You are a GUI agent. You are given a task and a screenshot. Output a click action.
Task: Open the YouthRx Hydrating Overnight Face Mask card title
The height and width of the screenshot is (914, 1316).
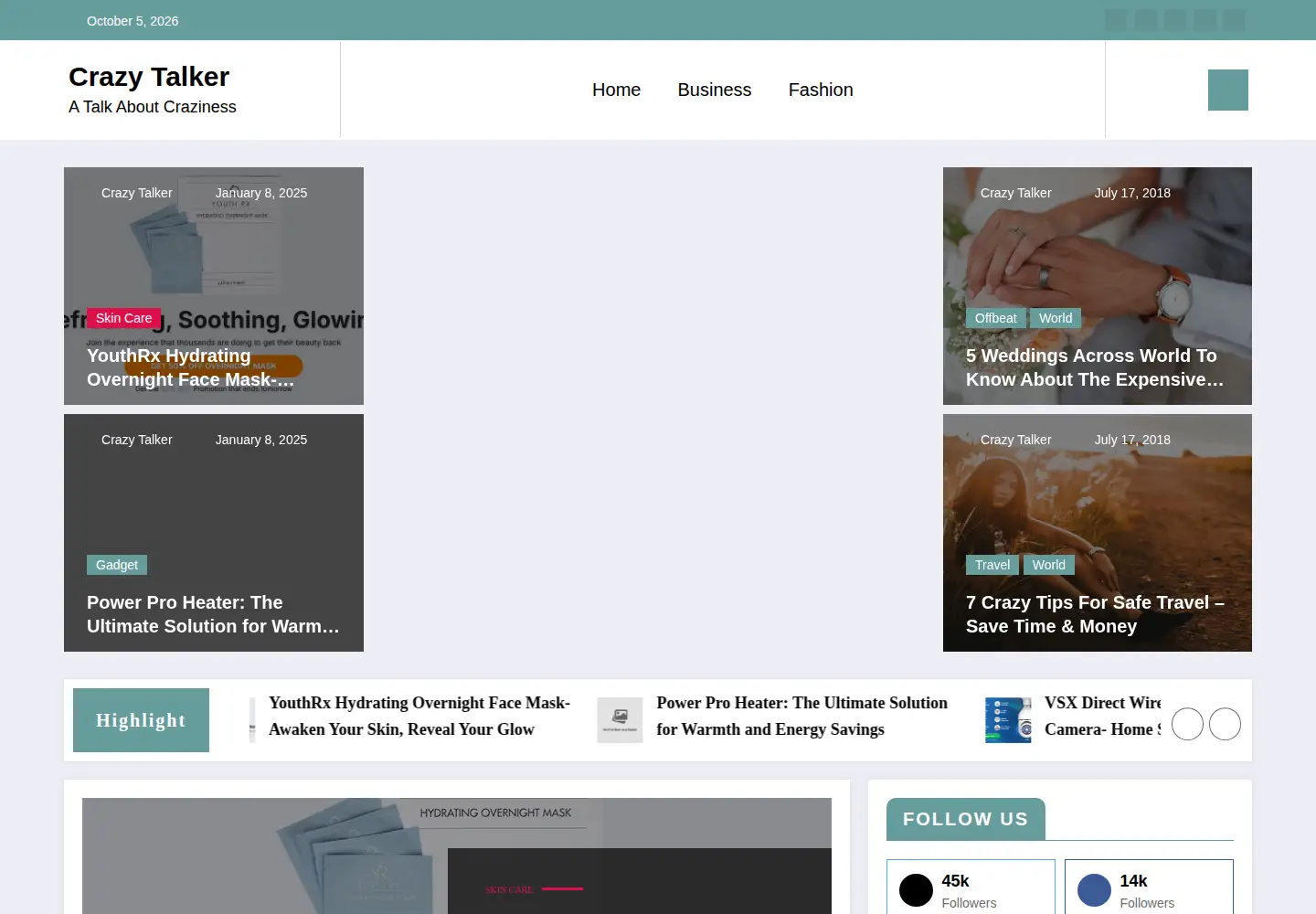pyautogui.click(x=191, y=367)
